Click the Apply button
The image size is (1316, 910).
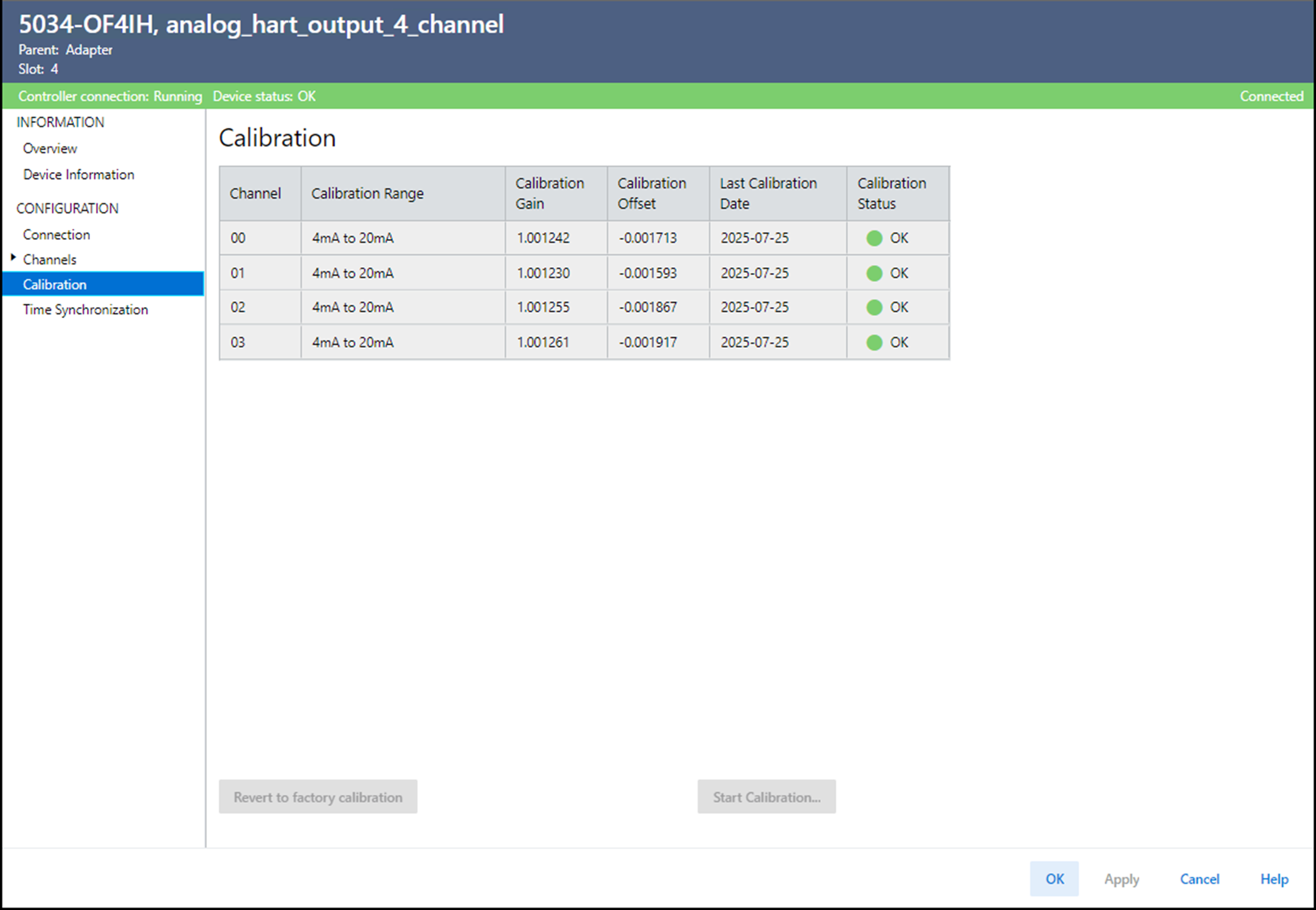pyautogui.click(x=1121, y=879)
